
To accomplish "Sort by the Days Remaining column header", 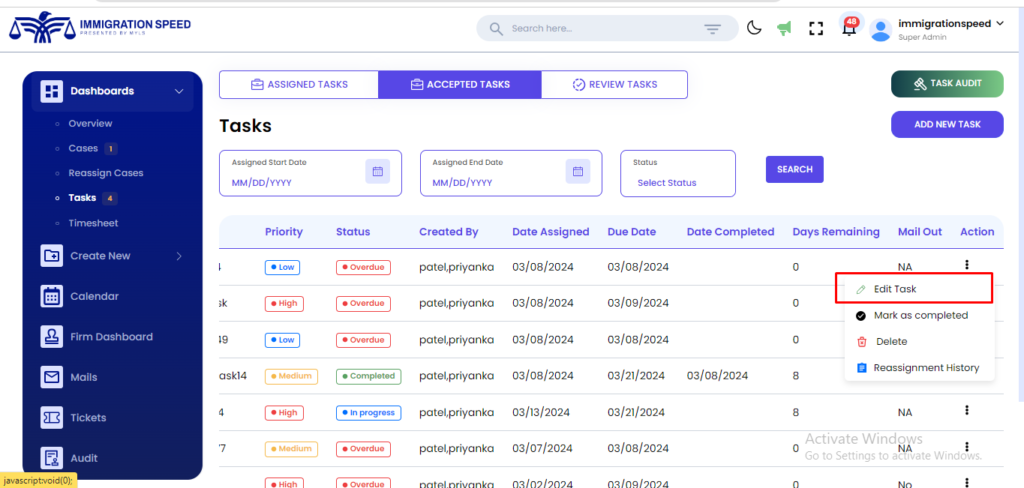I will [836, 232].
